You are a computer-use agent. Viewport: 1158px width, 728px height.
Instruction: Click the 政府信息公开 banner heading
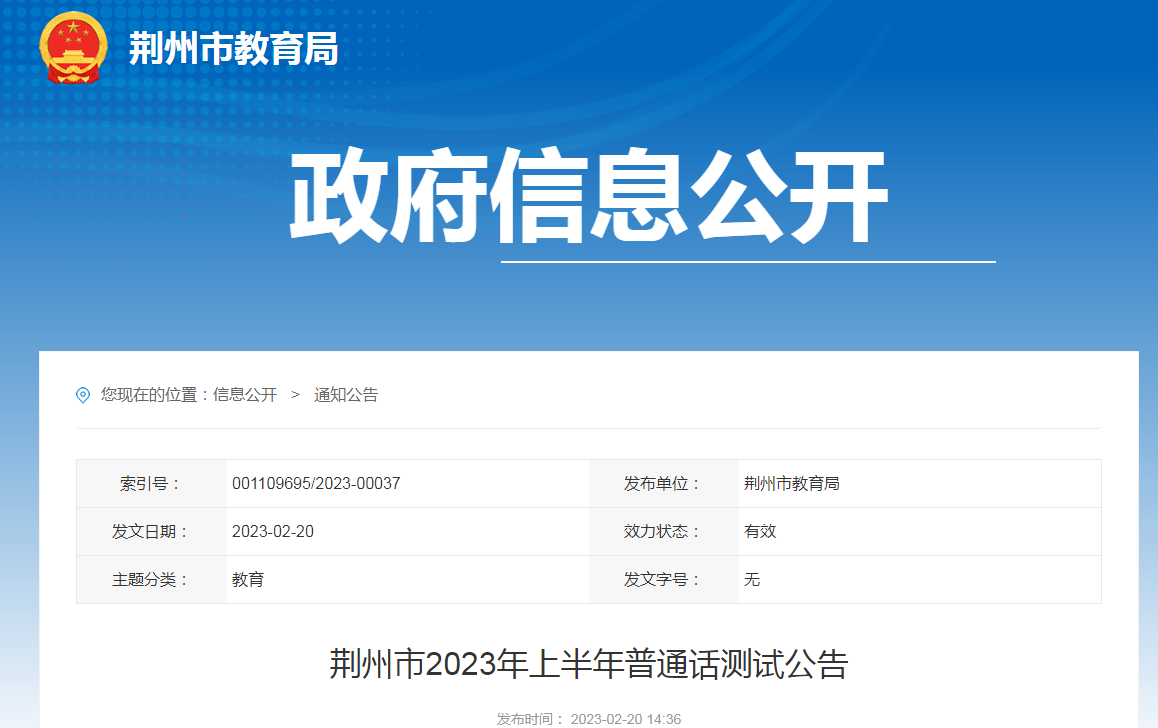coord(588,195)
